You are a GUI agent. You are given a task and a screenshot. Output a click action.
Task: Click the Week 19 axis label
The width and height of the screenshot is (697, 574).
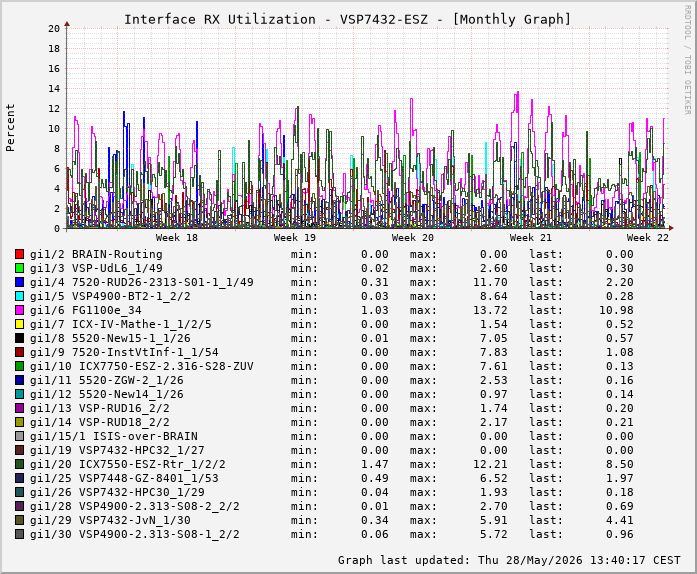(295, 237)
